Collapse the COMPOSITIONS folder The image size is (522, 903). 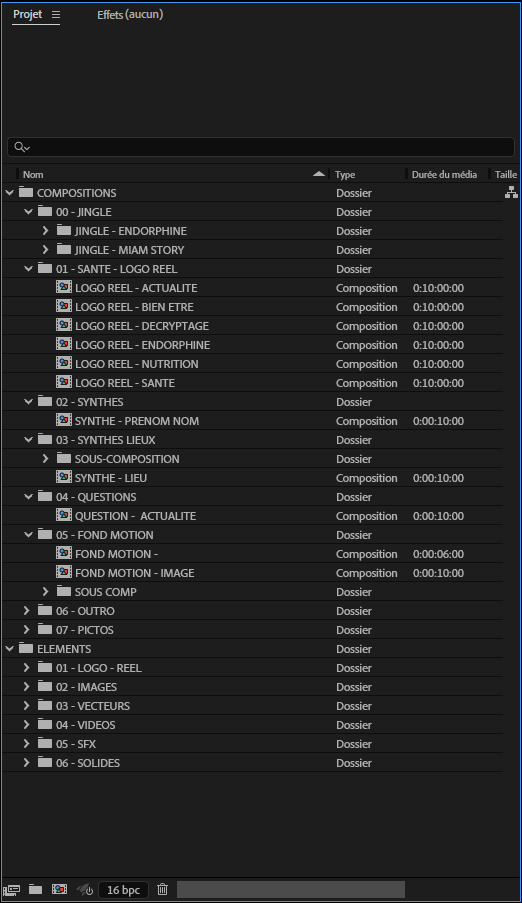9,193
